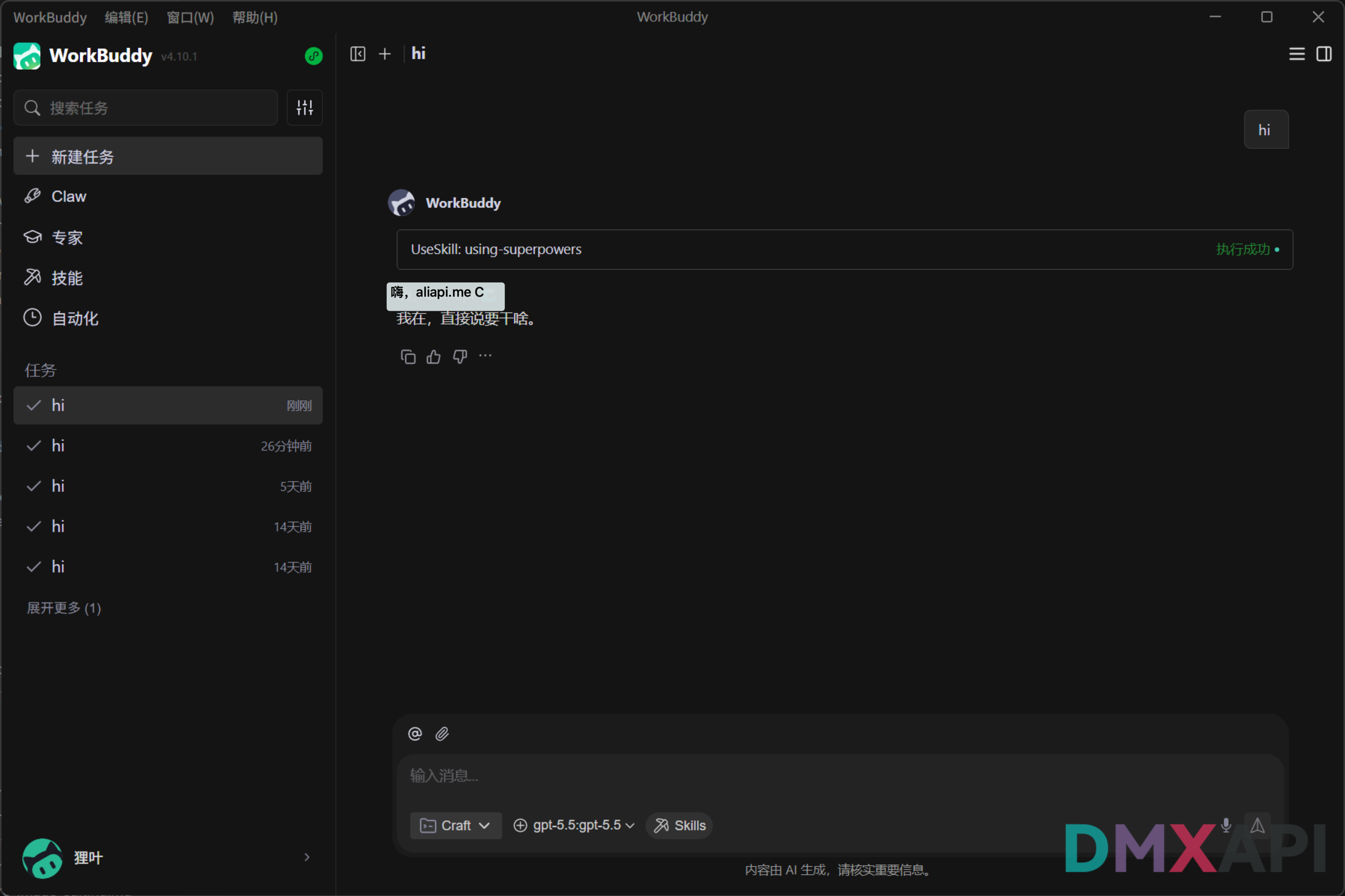
Task: Click the WorkBuddy logo icon in the sidebar
Action: 27,56
